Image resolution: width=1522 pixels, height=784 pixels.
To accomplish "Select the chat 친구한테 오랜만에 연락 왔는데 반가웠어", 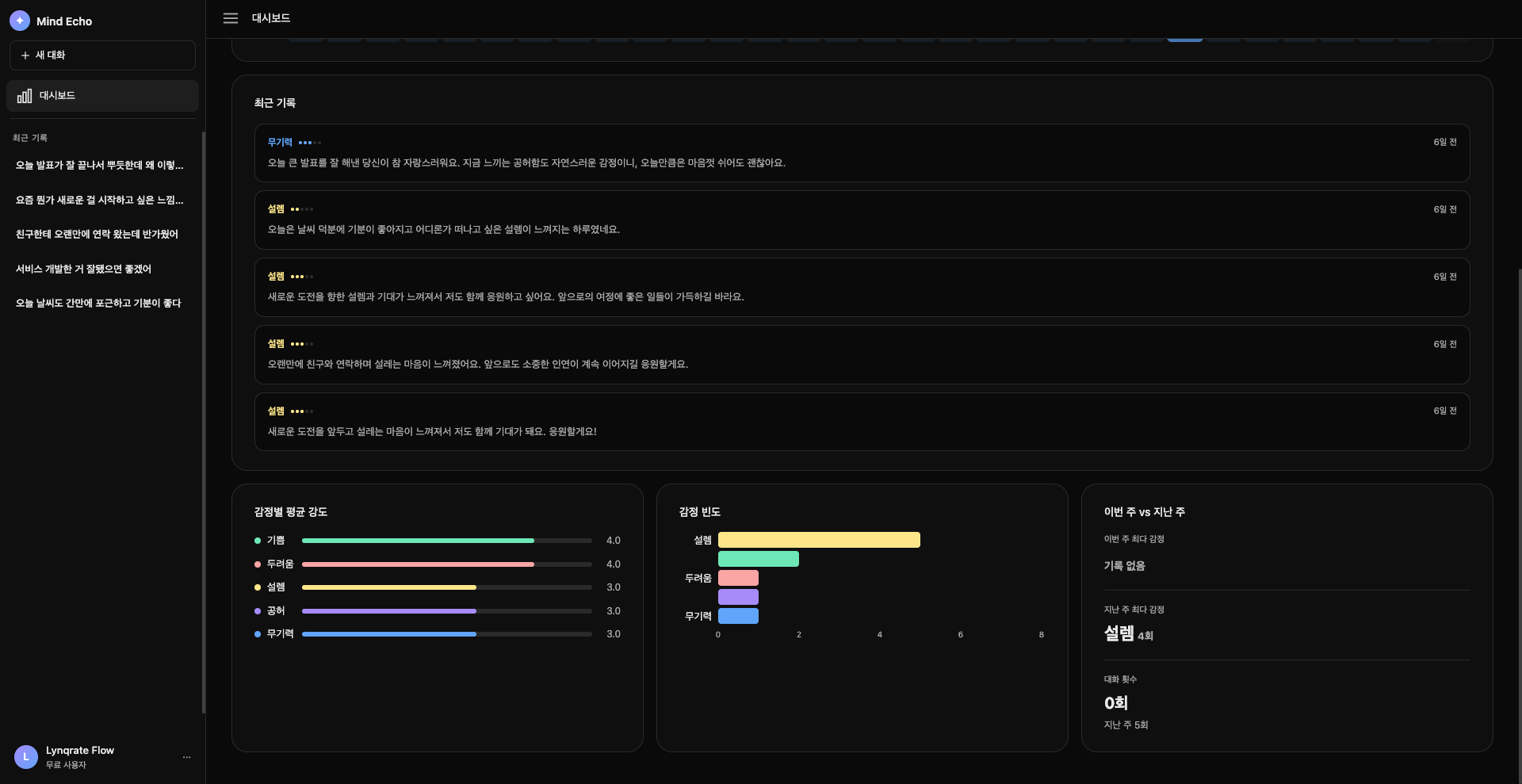I will (x=97, y=234).
